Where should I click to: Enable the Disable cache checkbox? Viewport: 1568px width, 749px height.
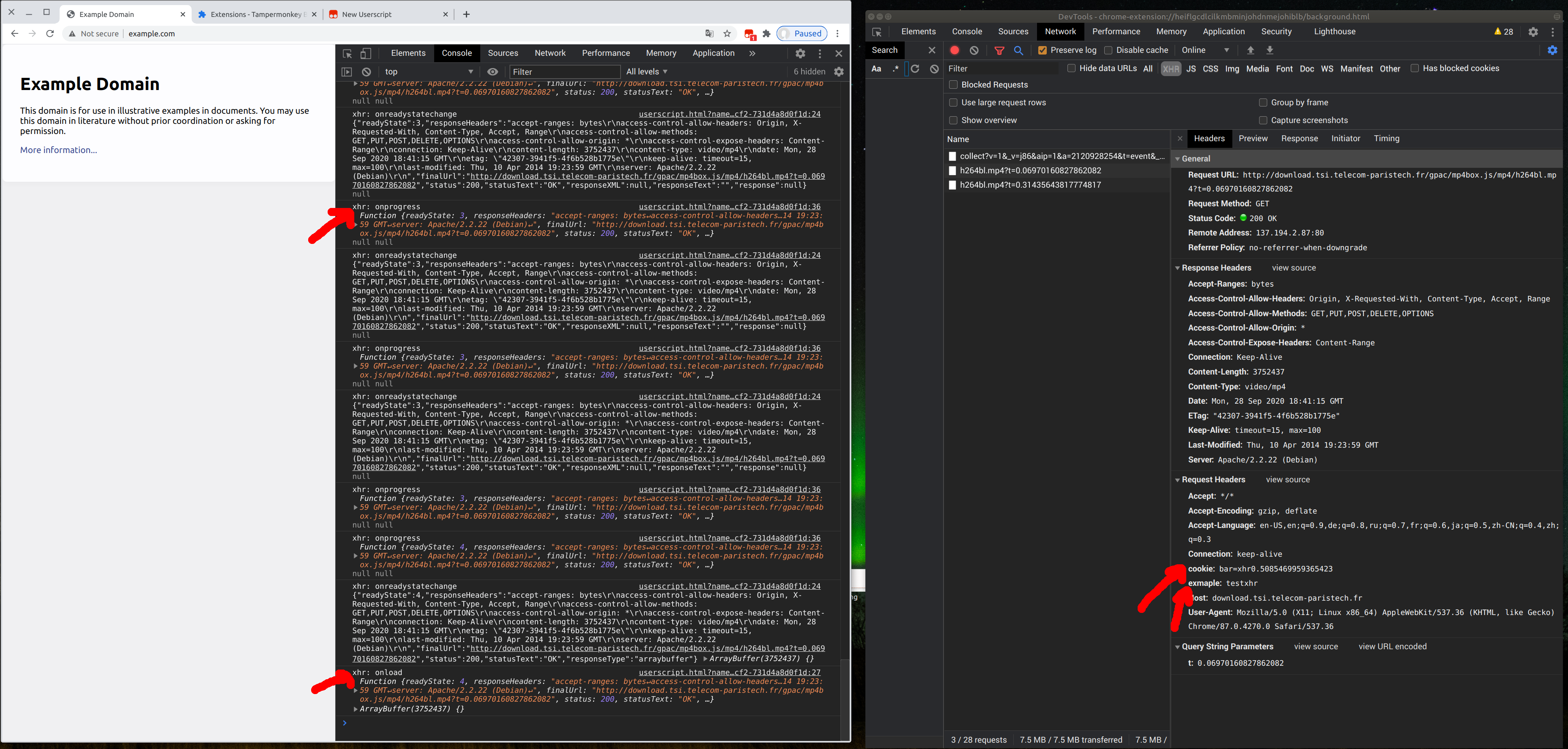1108,50
